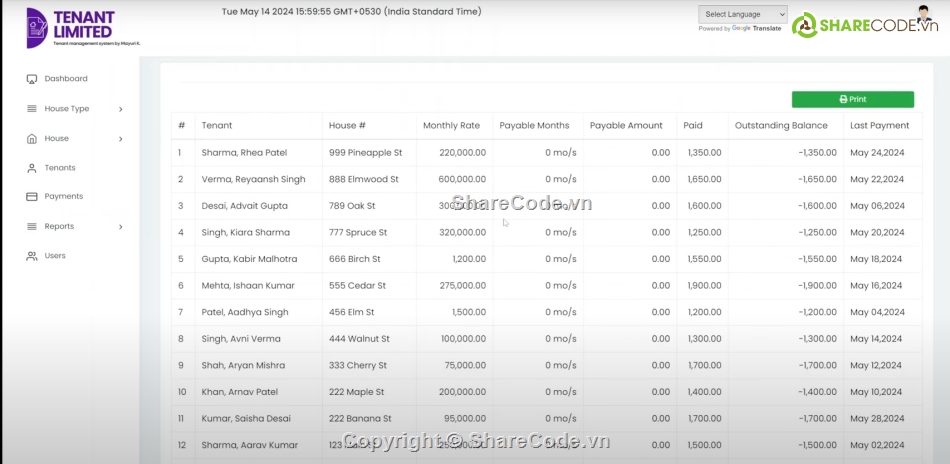Screen dimensions: 950x464
Task: Click house 333 Cherry St
Action: 358,365
